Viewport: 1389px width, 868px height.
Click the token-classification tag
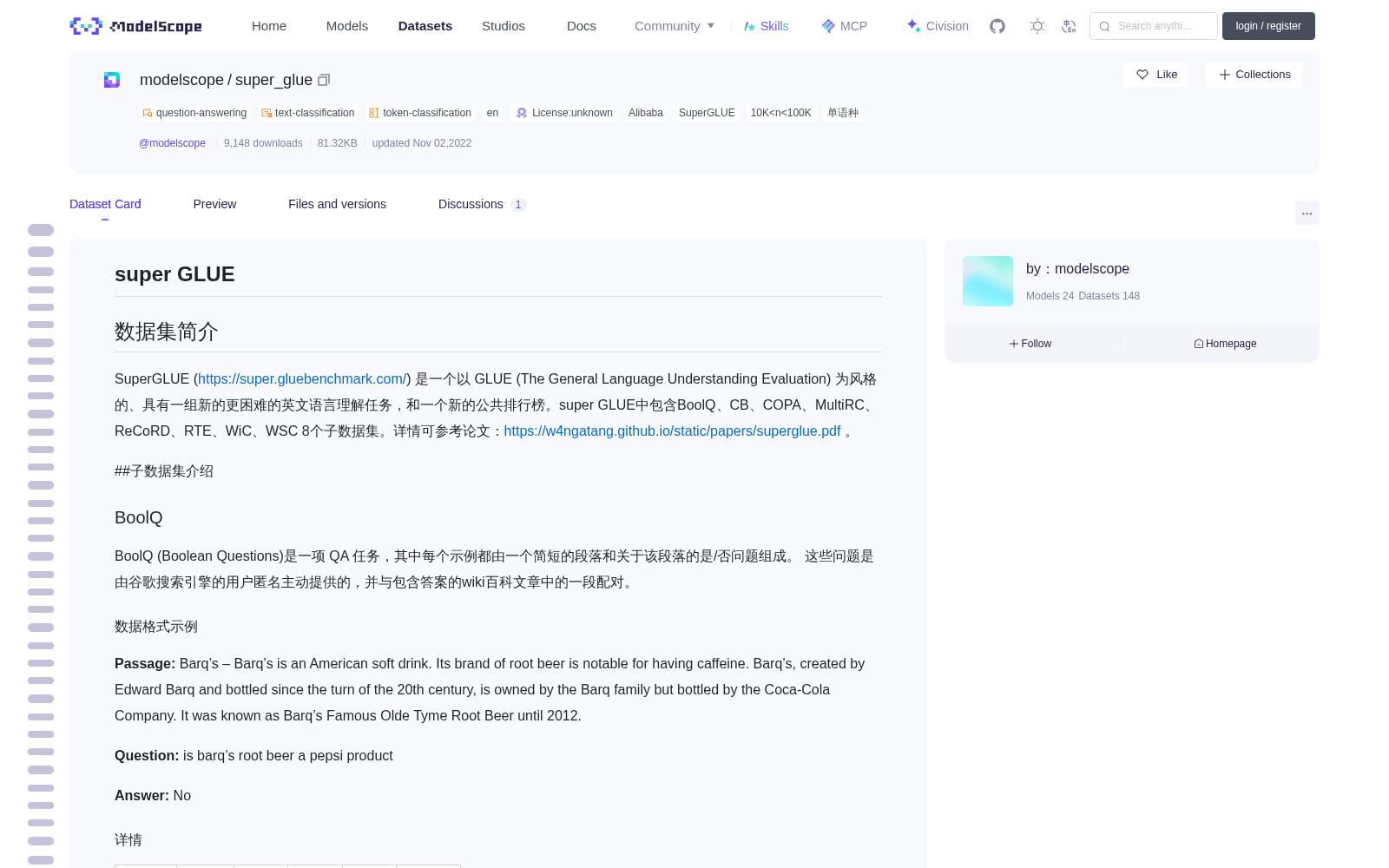(x=420, y=113)
